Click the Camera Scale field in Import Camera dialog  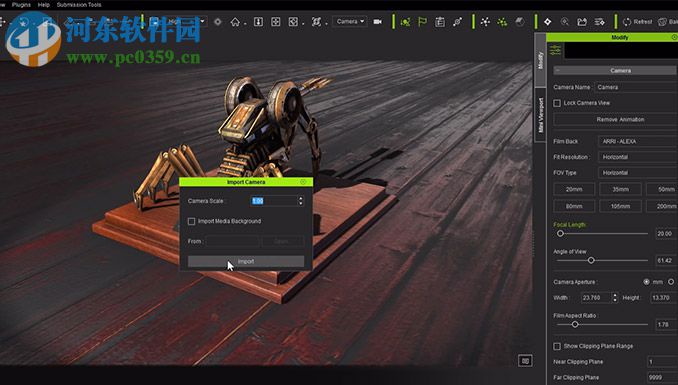pyautogui.click(x=274, y=201)
